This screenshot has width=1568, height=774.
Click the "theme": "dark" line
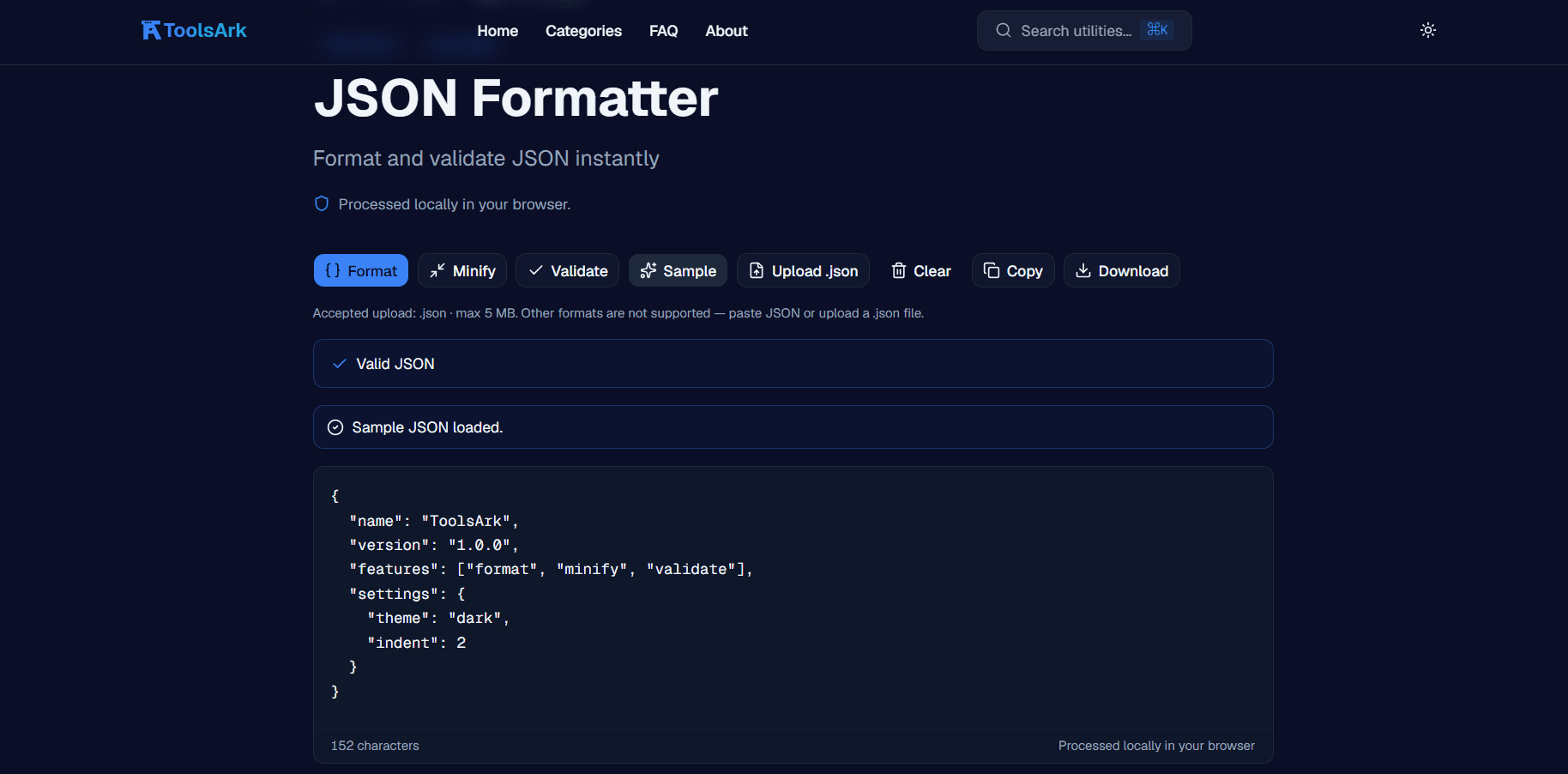pyautogui.click(x=438, y=618)
